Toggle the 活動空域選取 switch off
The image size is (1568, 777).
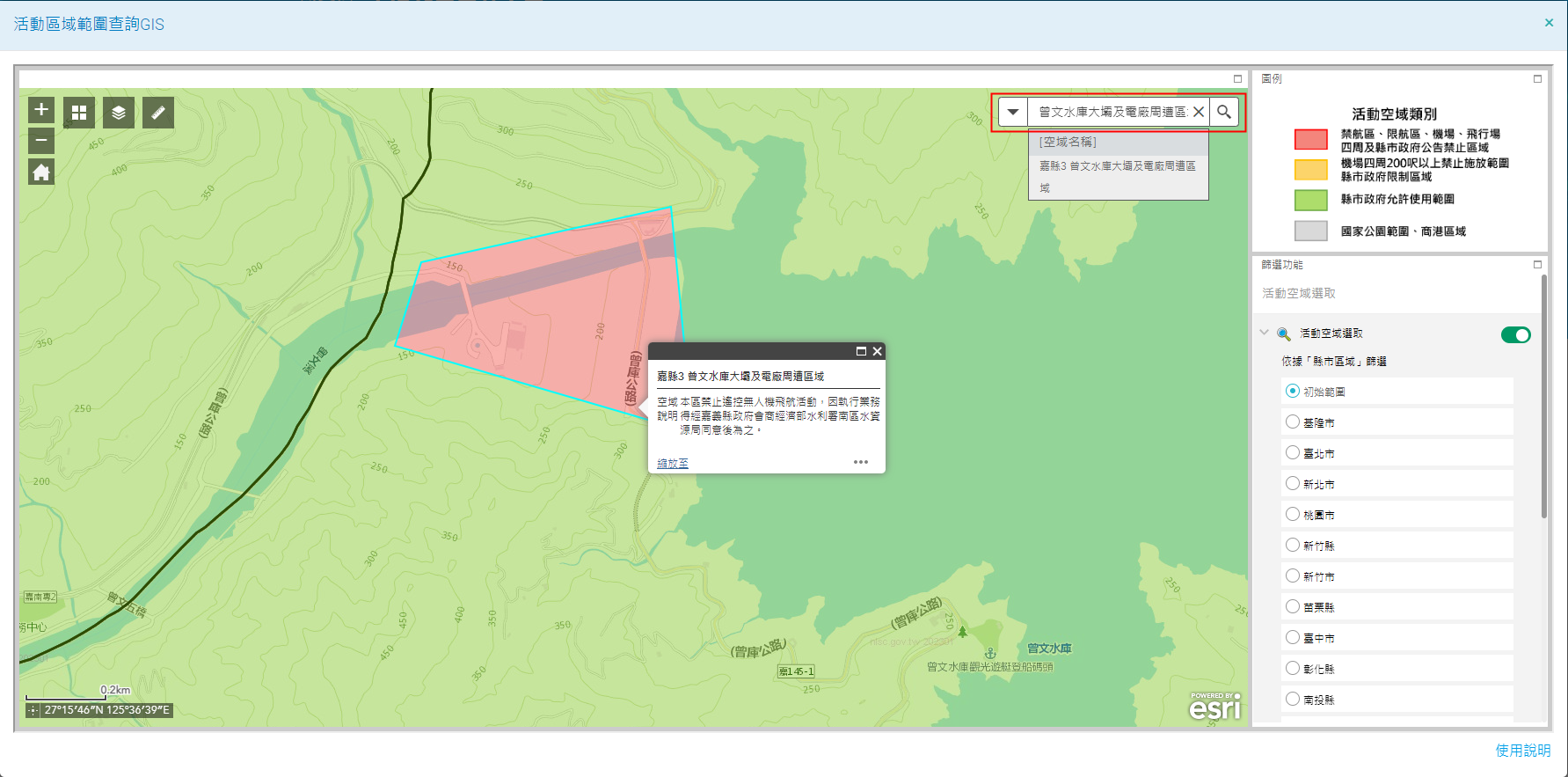[x=1515, y=334]
